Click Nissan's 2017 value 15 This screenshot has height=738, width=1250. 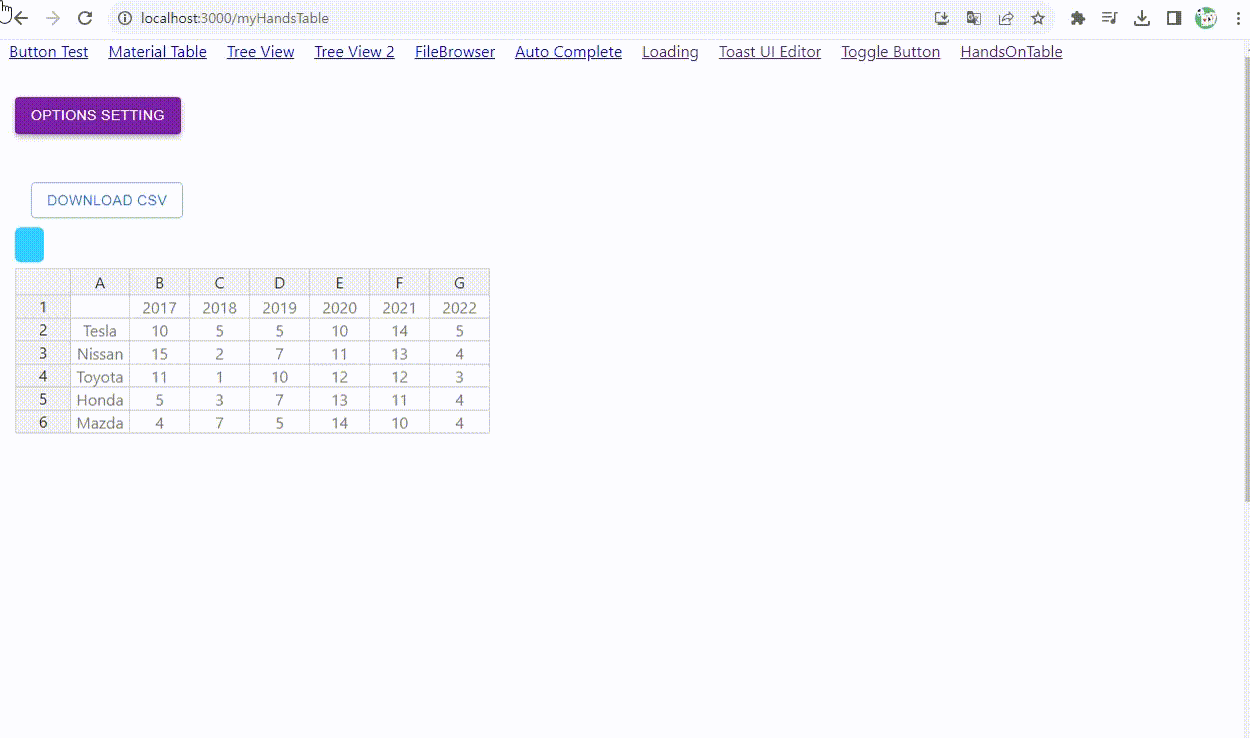pos(160,354)
